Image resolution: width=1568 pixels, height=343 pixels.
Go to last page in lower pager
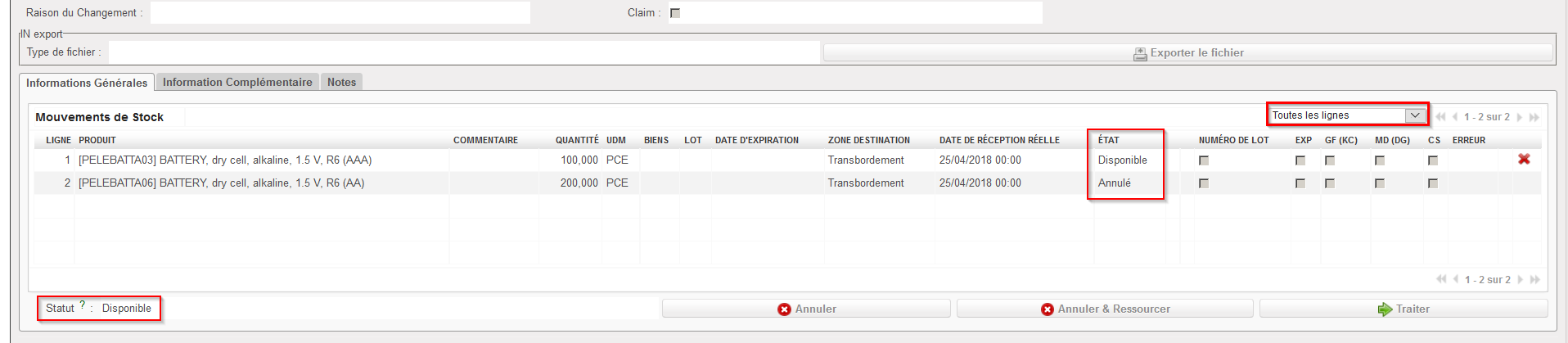pos(1534,280)
